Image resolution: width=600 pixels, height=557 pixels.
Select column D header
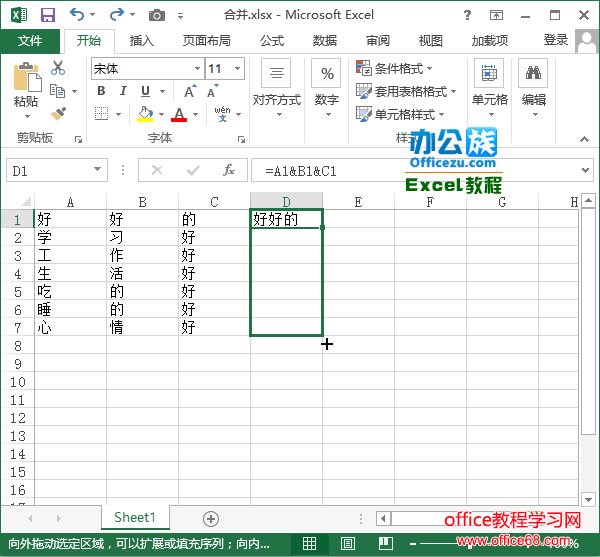pyautogui.click(x=286, y=201)
